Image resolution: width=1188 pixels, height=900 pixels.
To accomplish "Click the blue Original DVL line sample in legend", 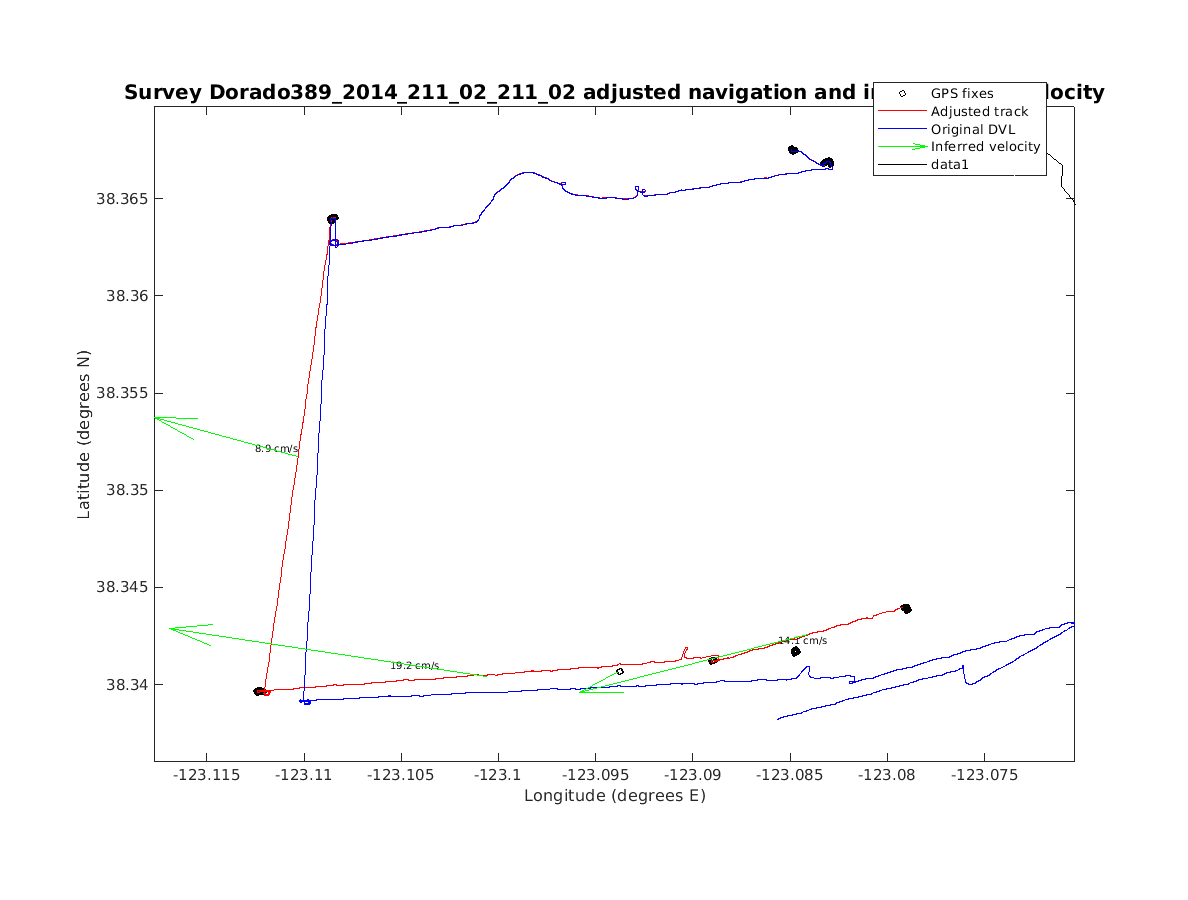I will point(902,129).
